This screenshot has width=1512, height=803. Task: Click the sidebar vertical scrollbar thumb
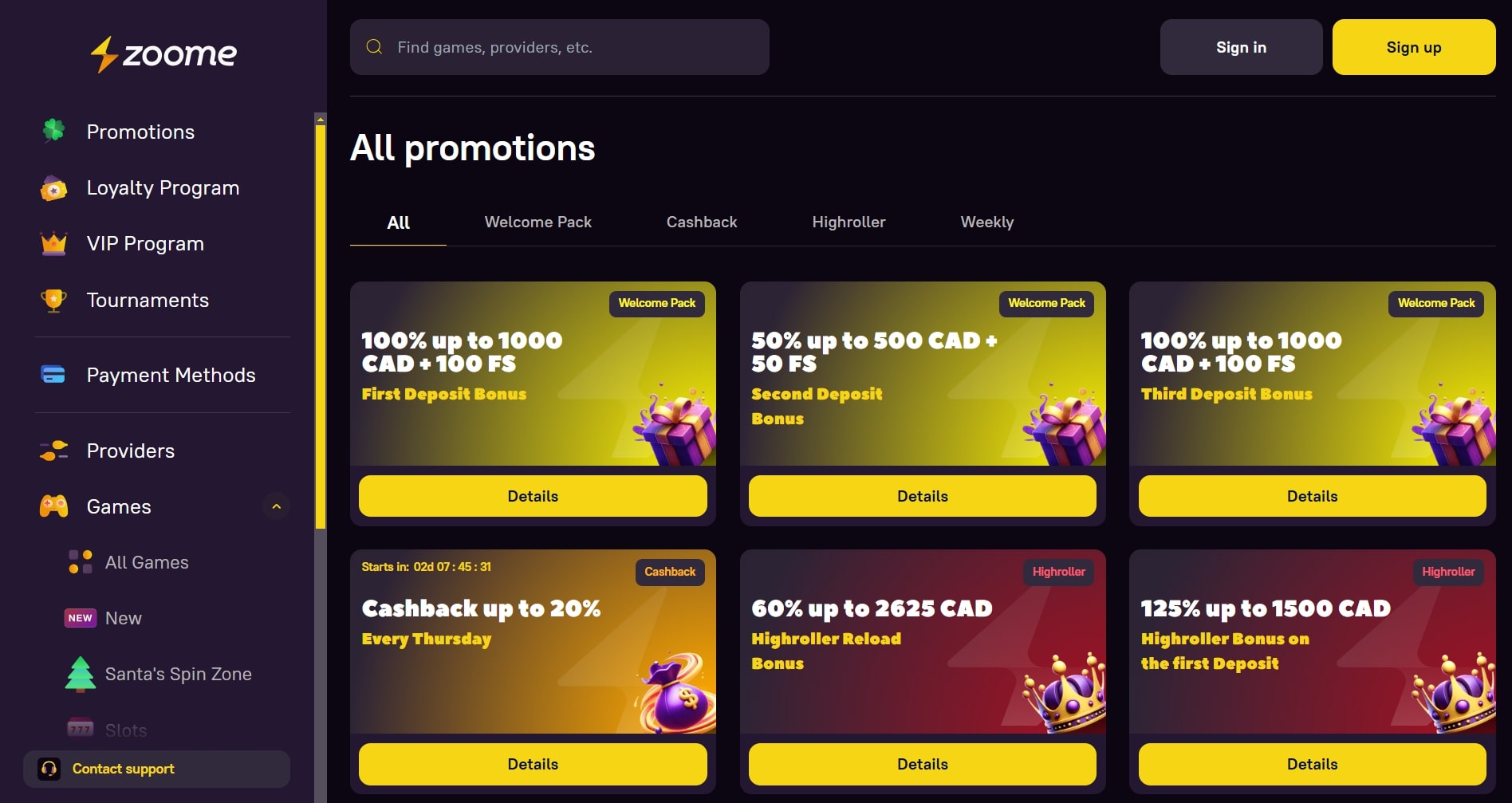click(x=321, y=319)
